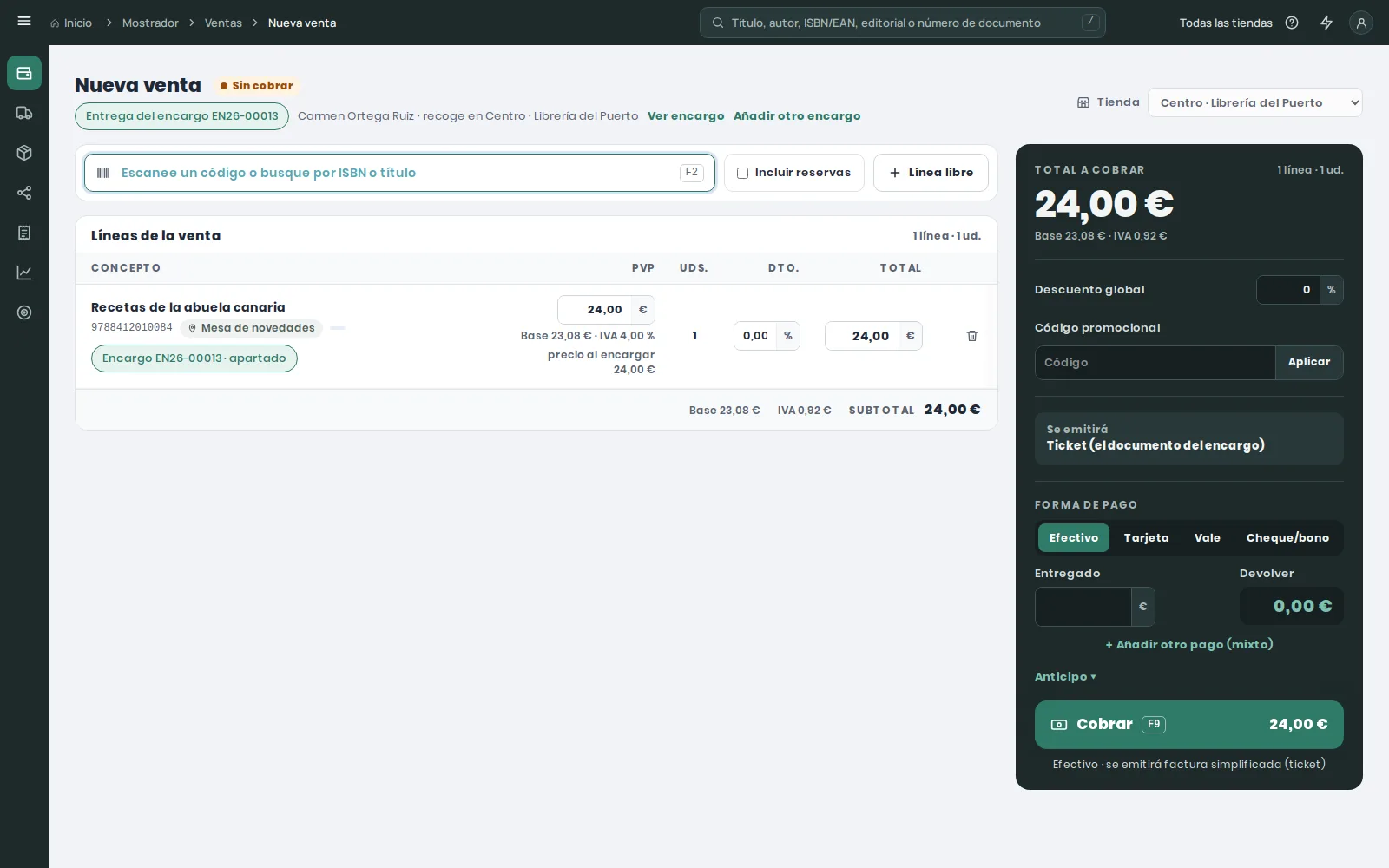
Task: Focus the ISBN scan search field
Action: coord(399,173)
